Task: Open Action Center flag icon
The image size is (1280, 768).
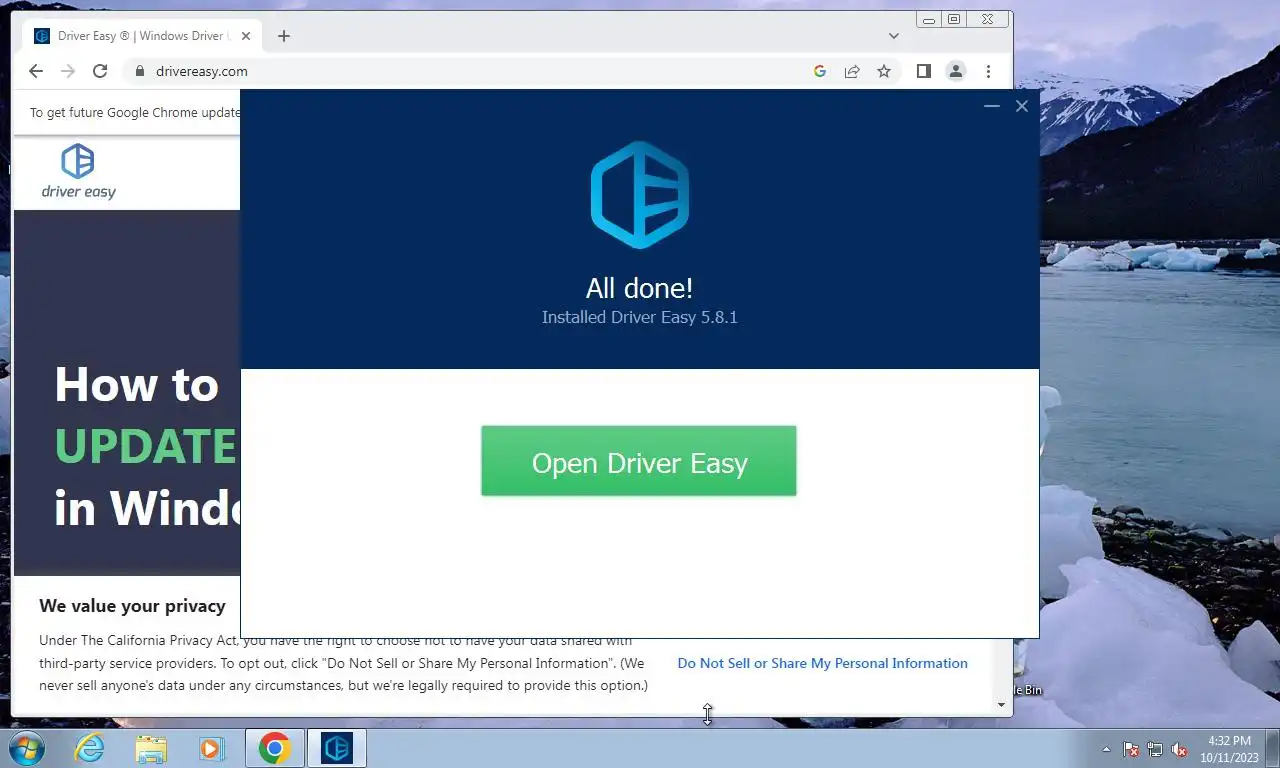Action: point(1131,749)
